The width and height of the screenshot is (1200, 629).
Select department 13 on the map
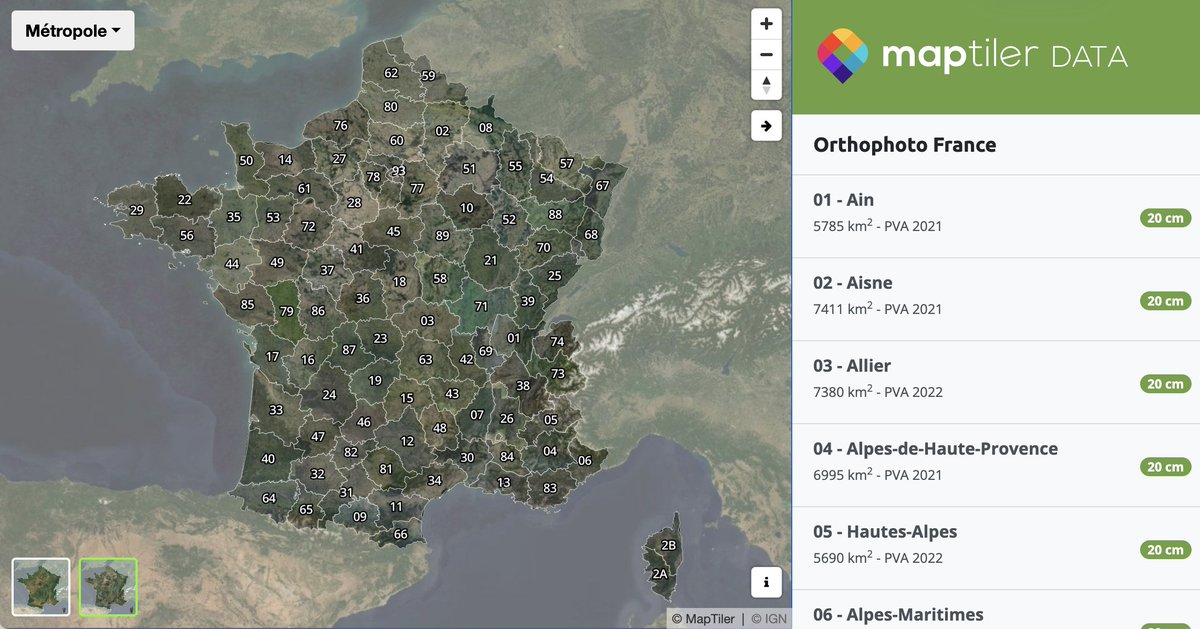[503, 482]
